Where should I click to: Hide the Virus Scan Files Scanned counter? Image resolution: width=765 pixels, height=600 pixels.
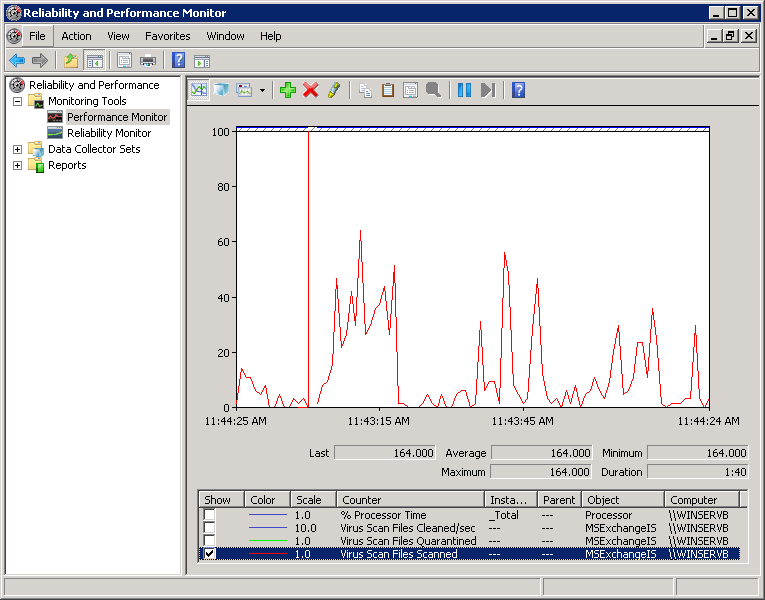point(209,554)
